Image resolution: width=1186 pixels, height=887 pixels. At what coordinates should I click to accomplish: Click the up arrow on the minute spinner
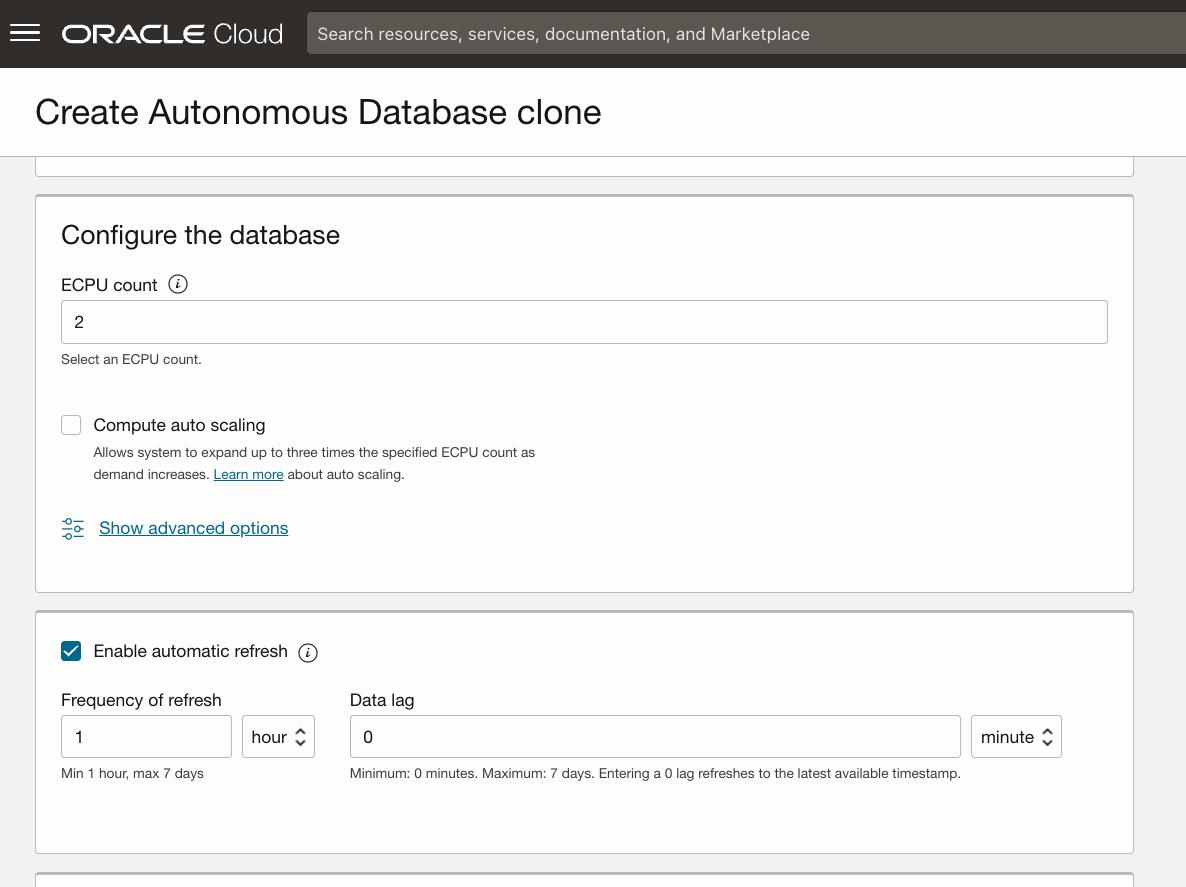coord(1048,731)
